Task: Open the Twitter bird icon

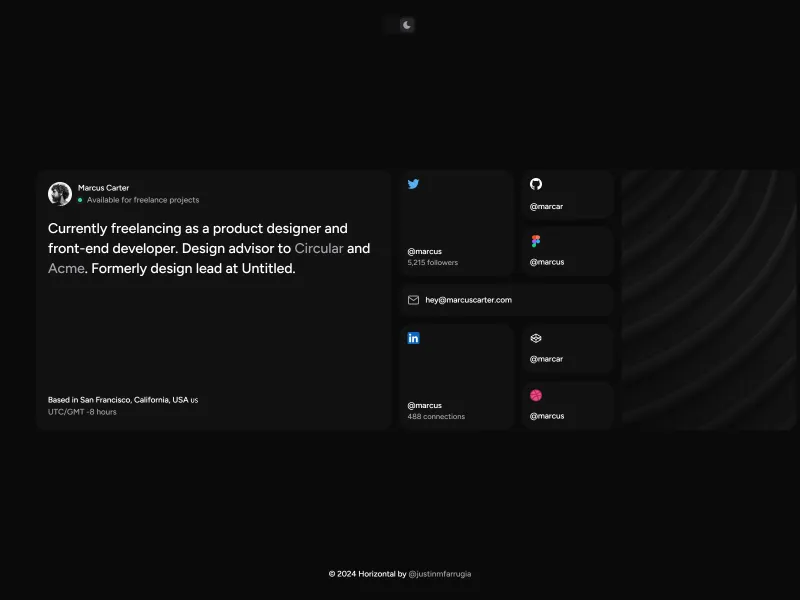Action: pos(413,184)
